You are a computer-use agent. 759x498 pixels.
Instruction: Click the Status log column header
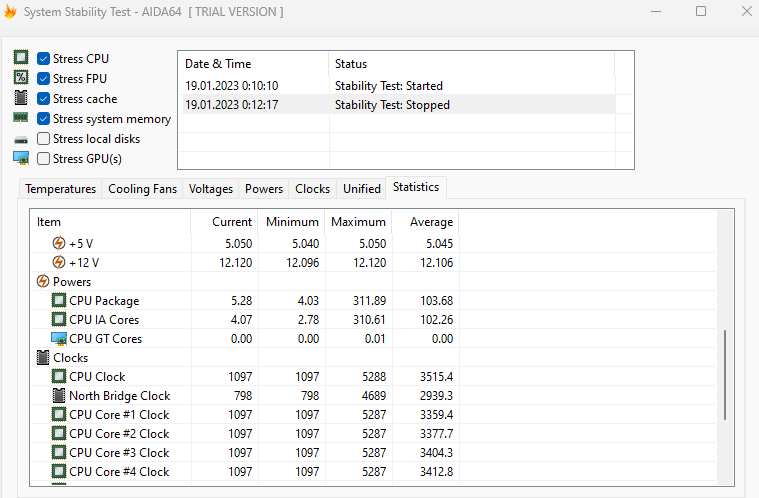tap(472, 64)
